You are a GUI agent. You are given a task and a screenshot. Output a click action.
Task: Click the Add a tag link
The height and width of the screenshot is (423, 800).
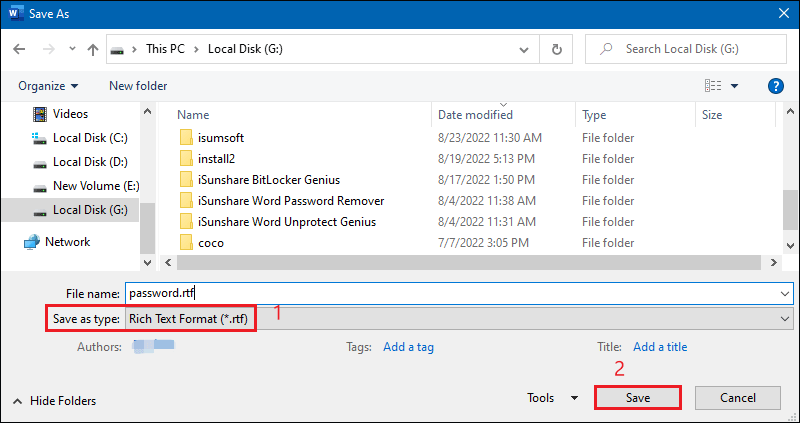pyautogui.click(x=408, y=347)
